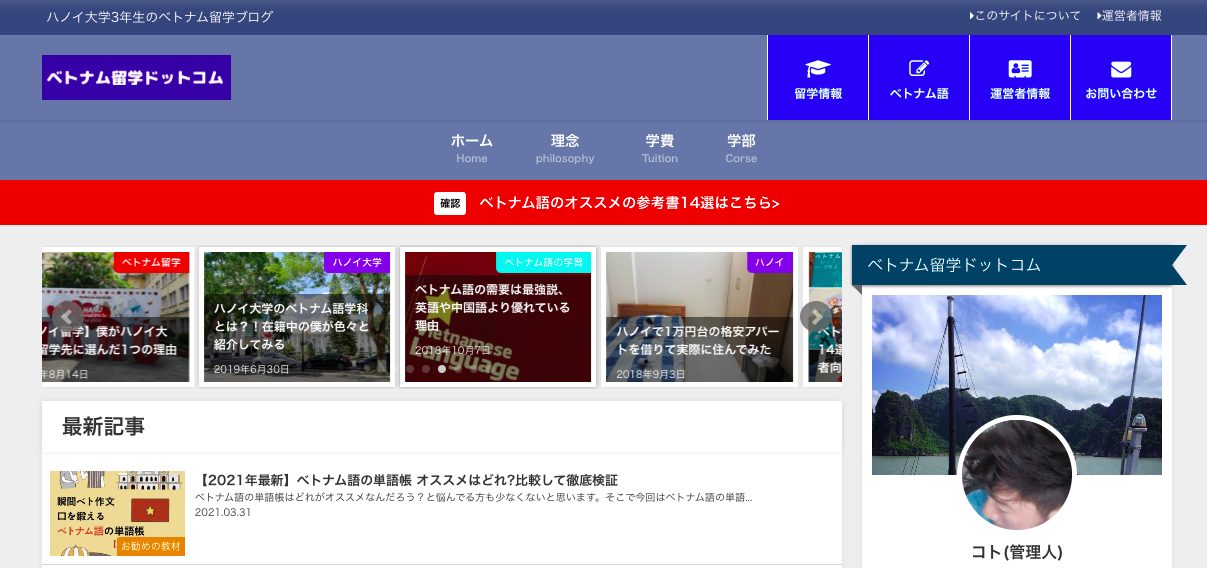Go to ホーム Home menu item
This screenshot has height=568, width=1207.
(472, 149)
